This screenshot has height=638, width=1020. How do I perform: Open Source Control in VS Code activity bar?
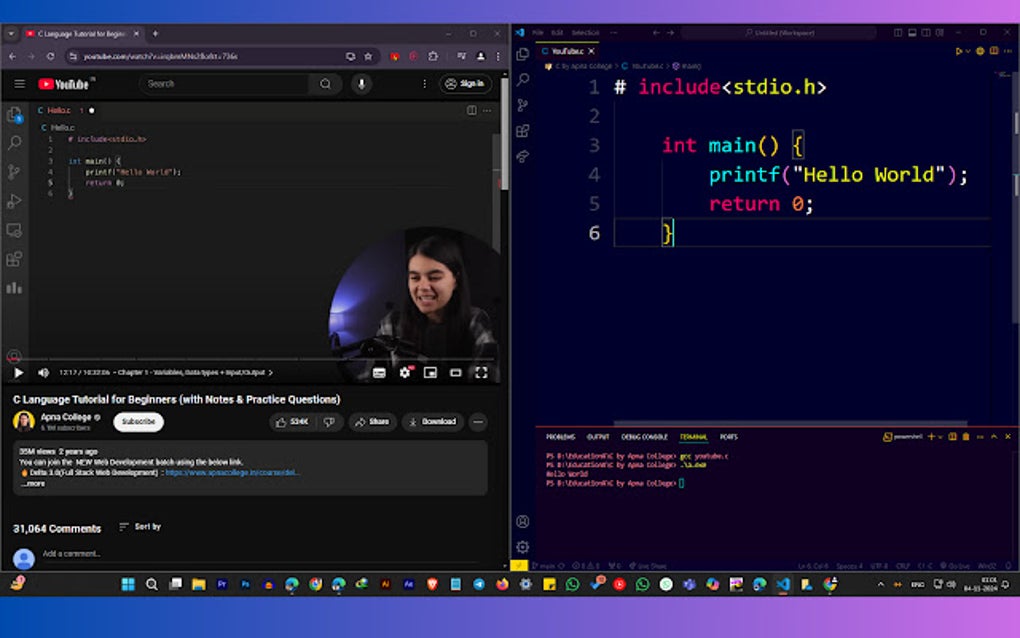pos(522,105)
